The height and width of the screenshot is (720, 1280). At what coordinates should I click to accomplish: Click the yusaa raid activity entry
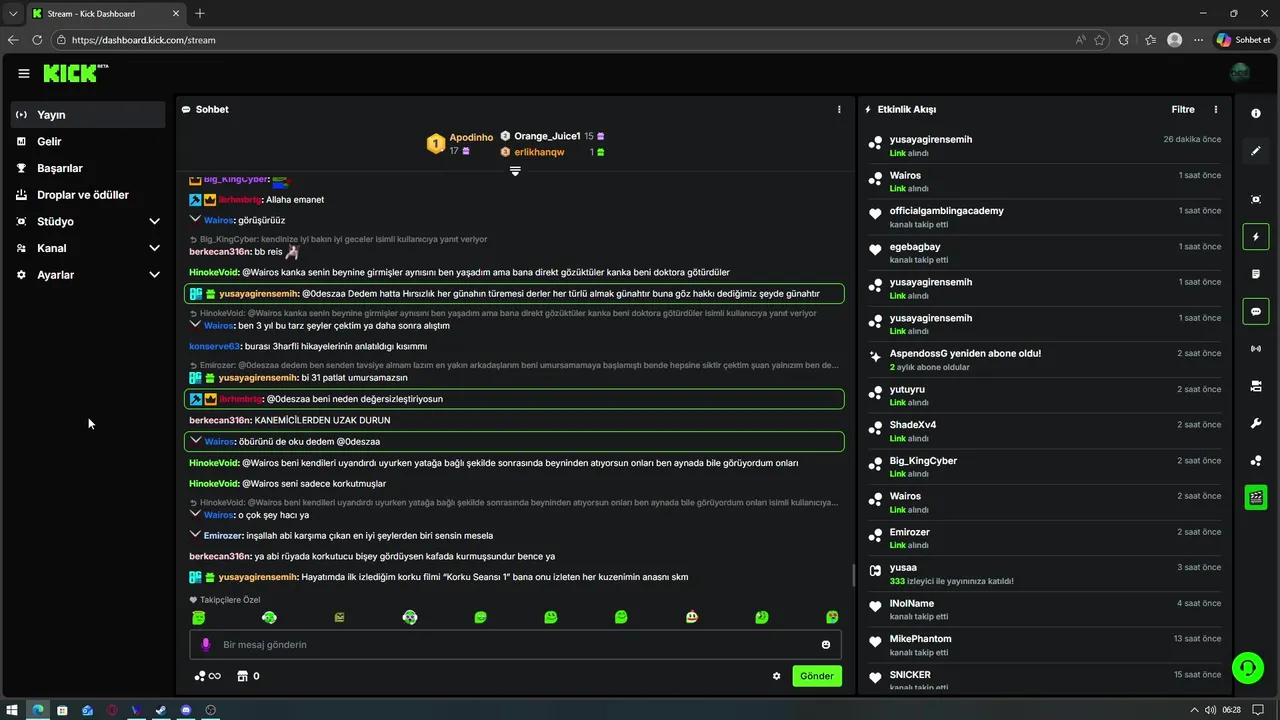tap(1044, 574)
